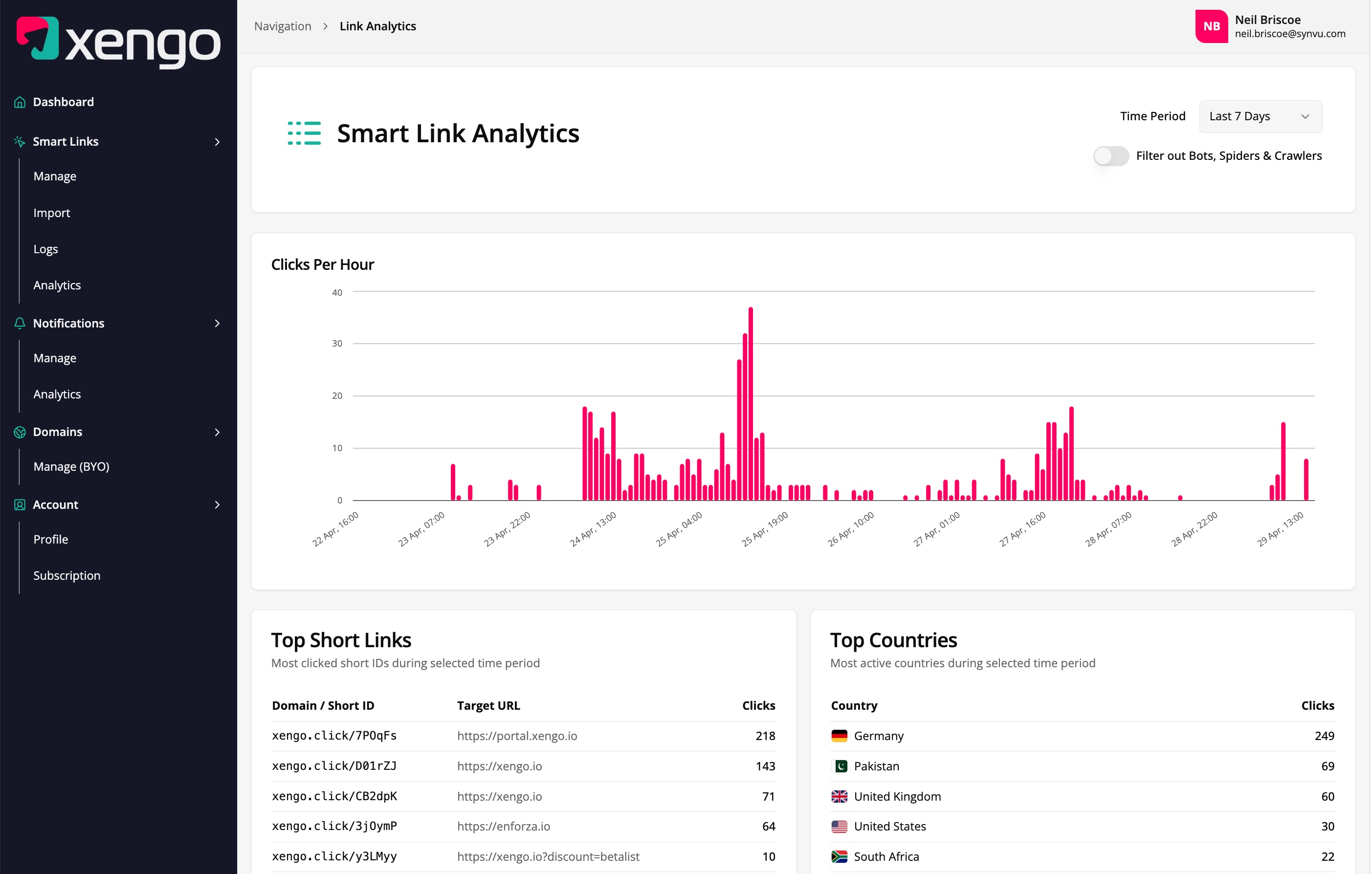Click Navigation in the breadcrumb
Screen dimensions: 1372x874
click(x=282, y=26)
